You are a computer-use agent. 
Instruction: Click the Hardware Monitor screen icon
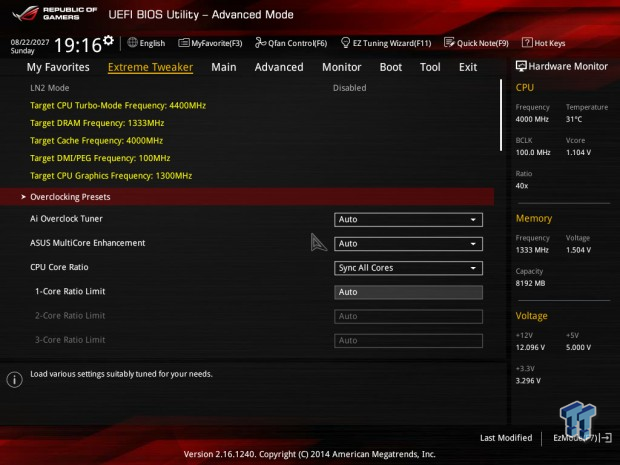[x=521, y=66]
